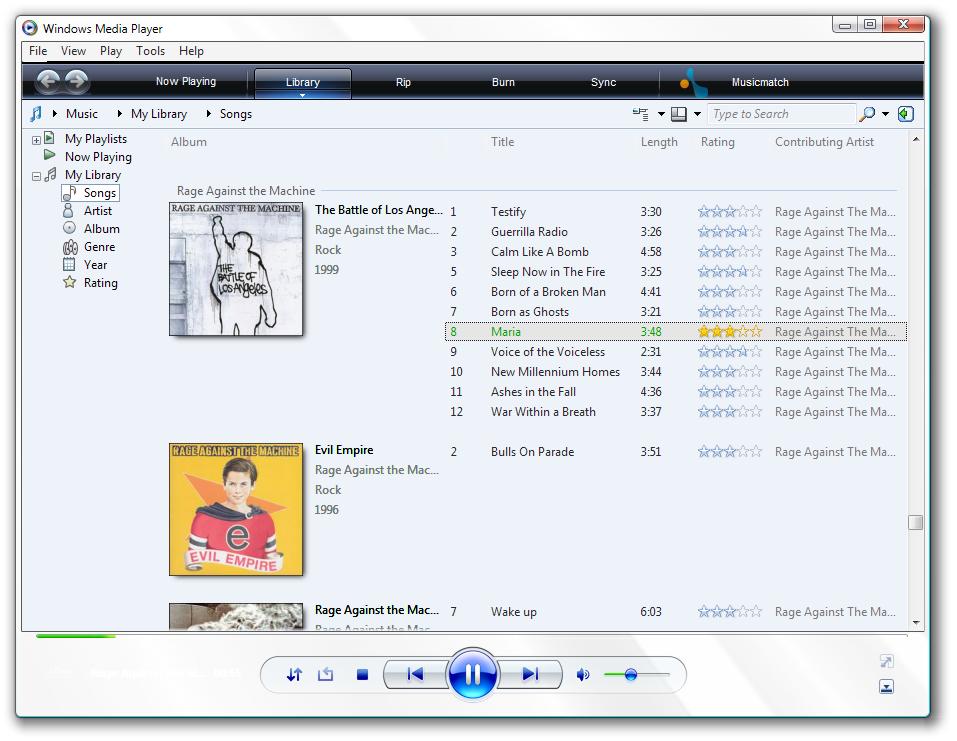This screenshot has width=957, height=741.
Task: Click the volume slider handle
Action: coord(631,675)
